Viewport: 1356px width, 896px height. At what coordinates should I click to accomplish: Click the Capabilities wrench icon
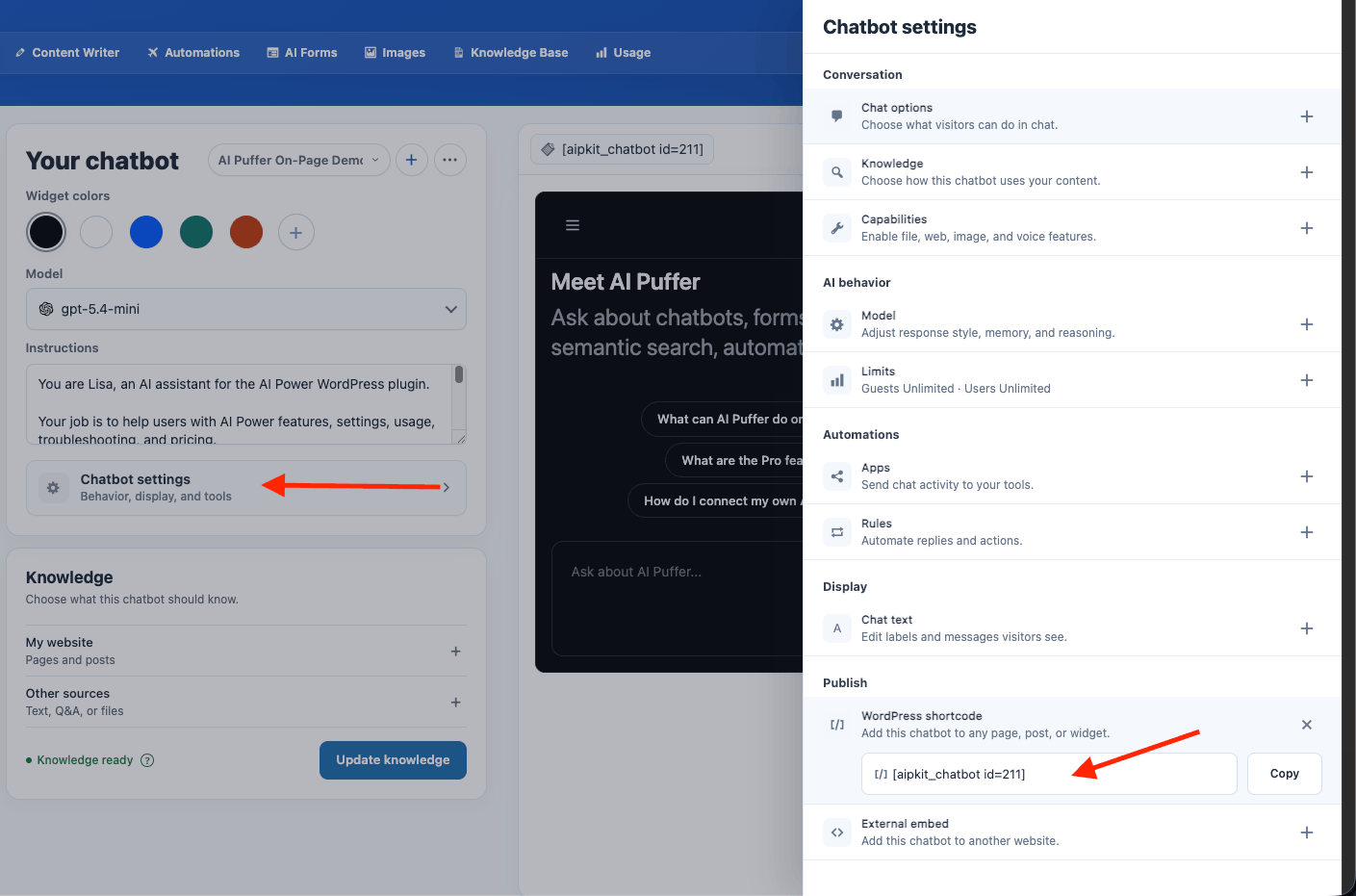[837, 228]
